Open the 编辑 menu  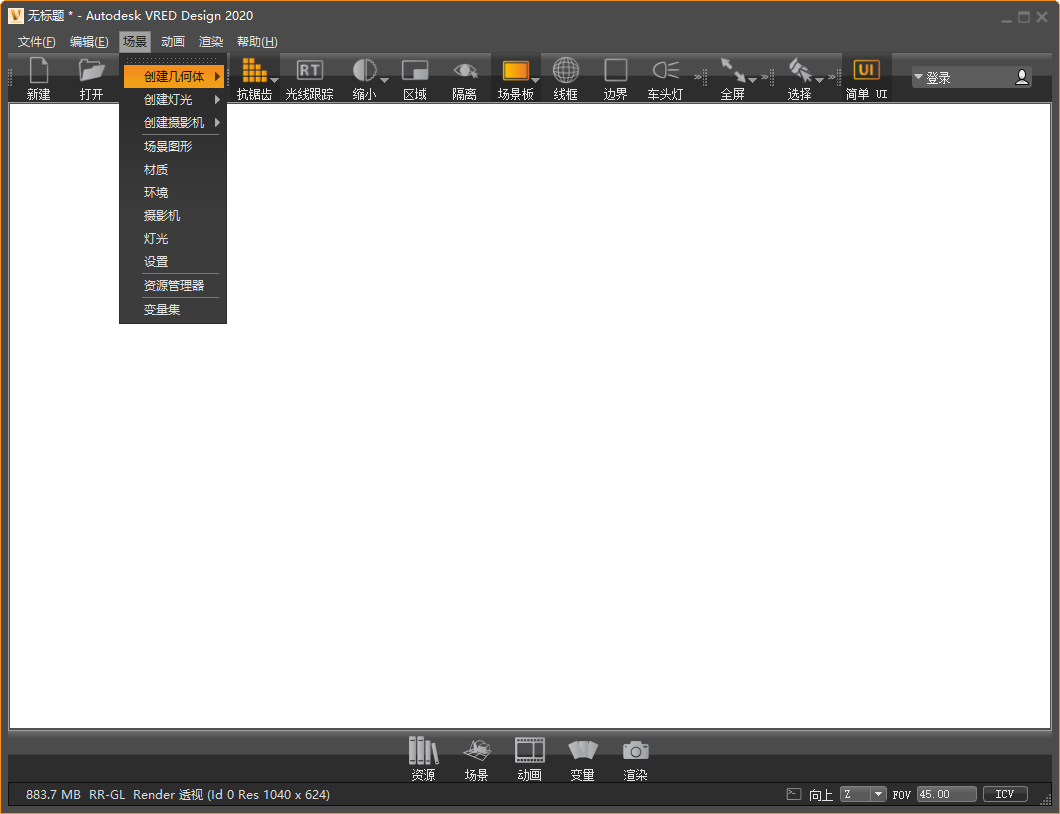tap(88, 41)
